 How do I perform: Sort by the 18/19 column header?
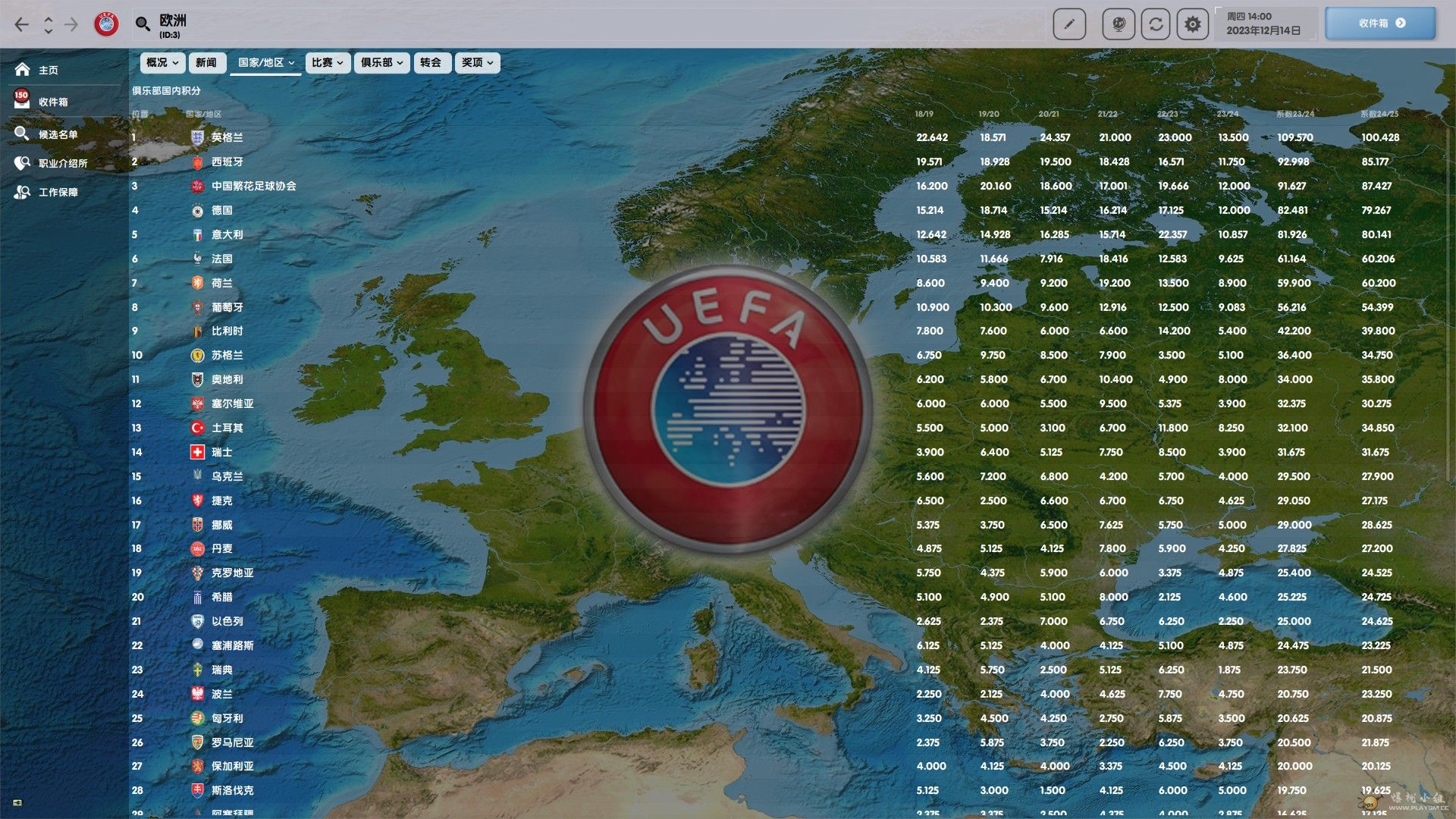click(x=924, y=114)
